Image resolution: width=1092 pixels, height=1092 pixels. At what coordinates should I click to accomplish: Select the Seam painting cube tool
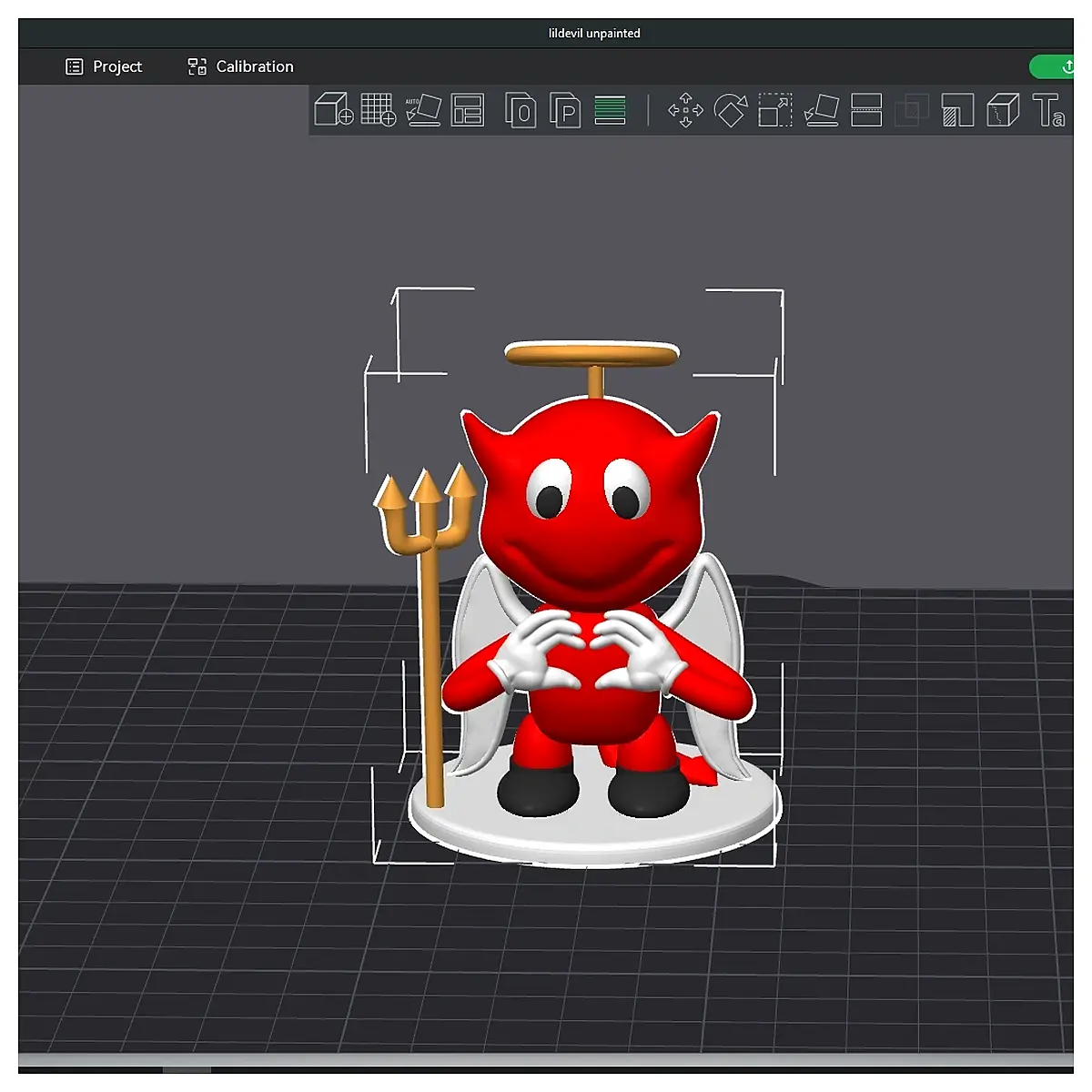(1003, 110)
